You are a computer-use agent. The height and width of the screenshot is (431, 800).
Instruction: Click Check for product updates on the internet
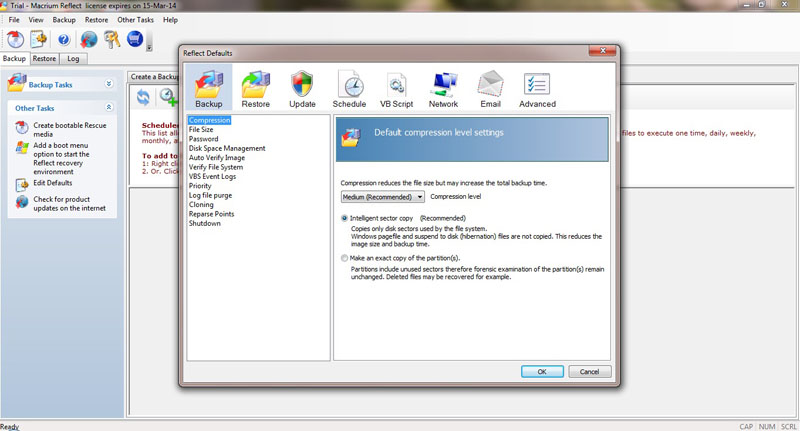tap(69, 204)
